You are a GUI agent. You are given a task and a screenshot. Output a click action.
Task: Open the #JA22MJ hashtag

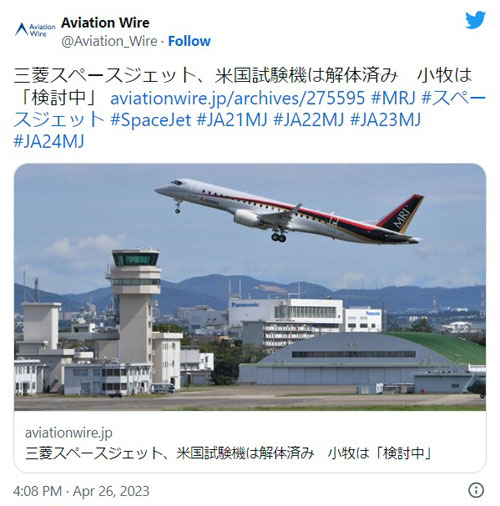click(308, 120)
